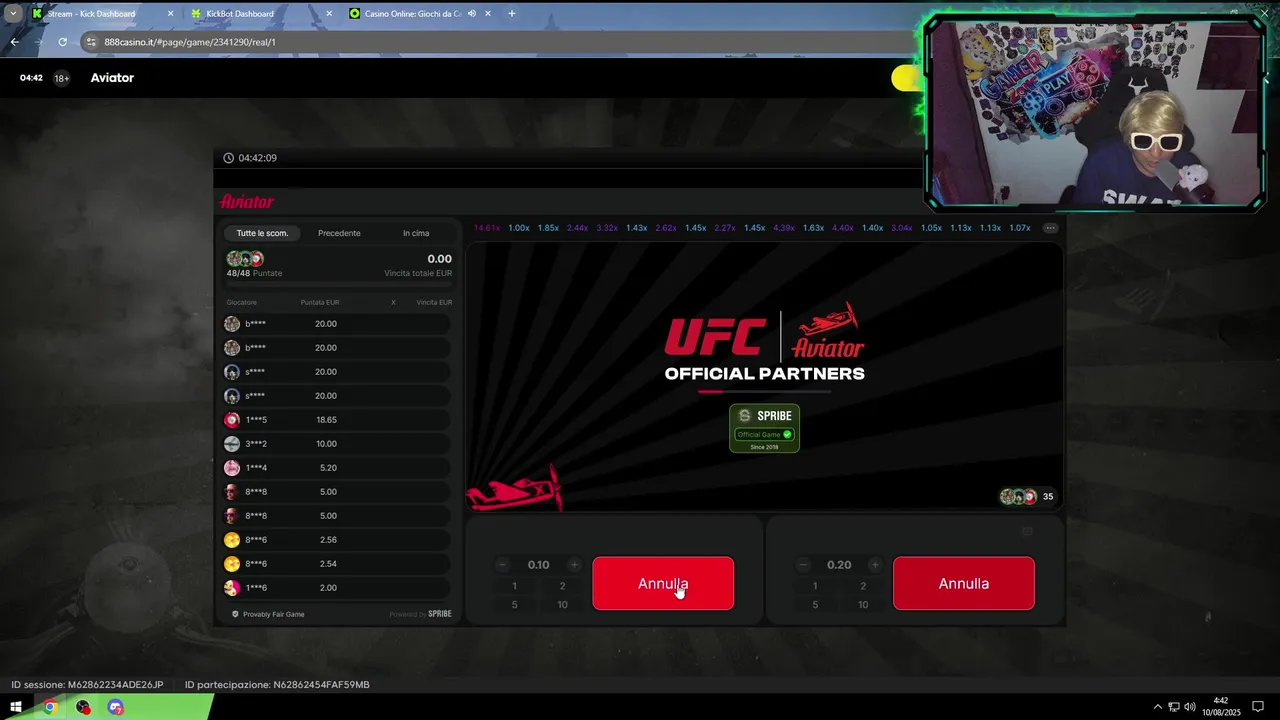The image size is (1280, 720).
Task: Click the 14.61x round result
Action: coord(487,228)
